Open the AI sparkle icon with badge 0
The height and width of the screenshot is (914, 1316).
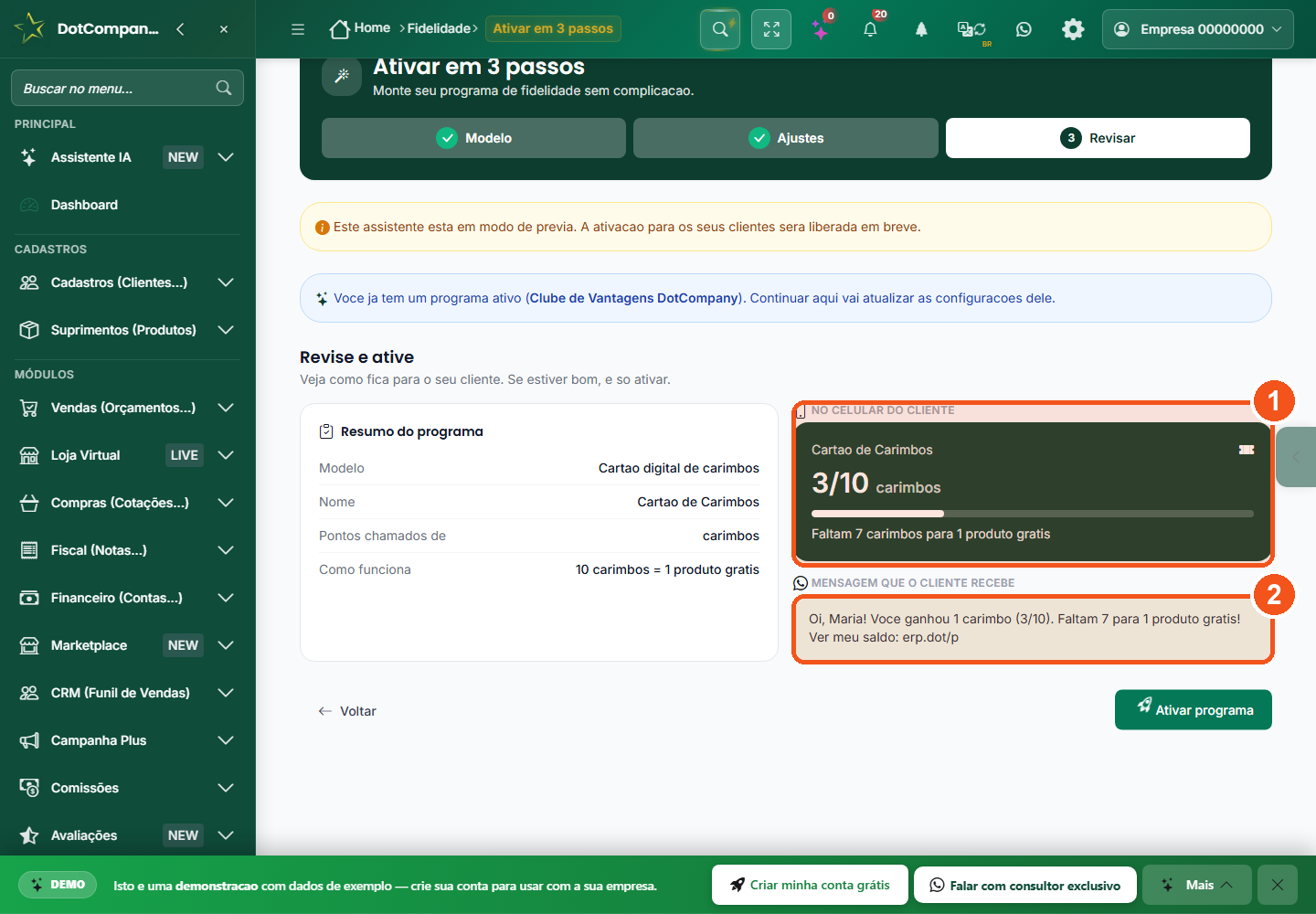[821, 29]
